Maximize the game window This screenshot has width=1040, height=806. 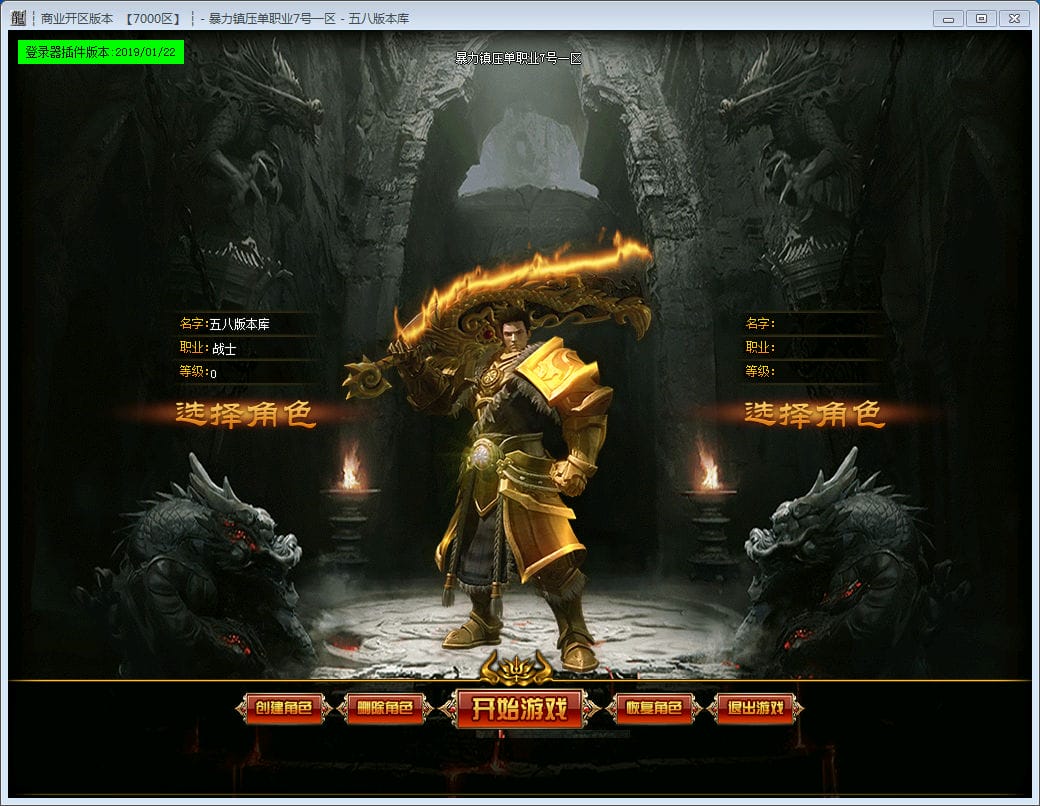981,19
